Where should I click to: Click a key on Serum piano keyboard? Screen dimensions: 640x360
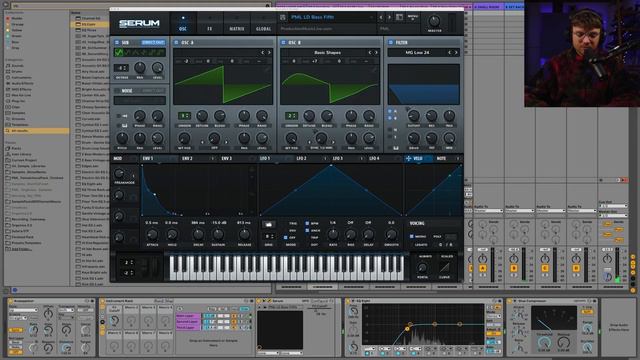coord(287,268)
